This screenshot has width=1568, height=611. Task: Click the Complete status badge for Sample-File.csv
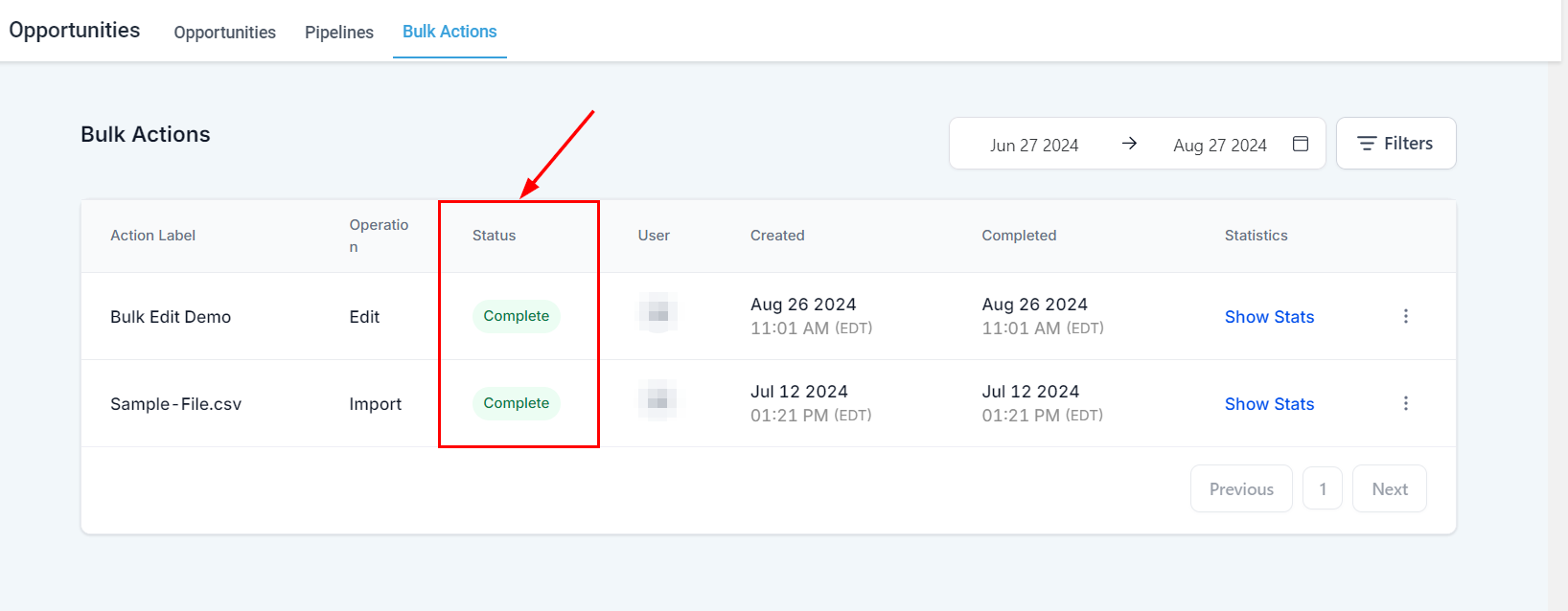516,403
